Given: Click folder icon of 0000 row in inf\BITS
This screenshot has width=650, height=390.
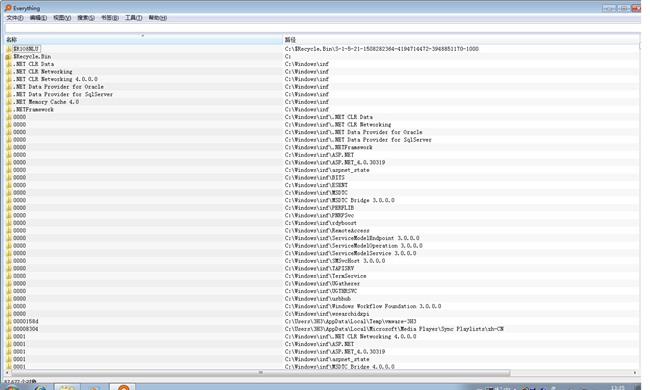Looking at the screenshot, I should click(x=9, y=177).
